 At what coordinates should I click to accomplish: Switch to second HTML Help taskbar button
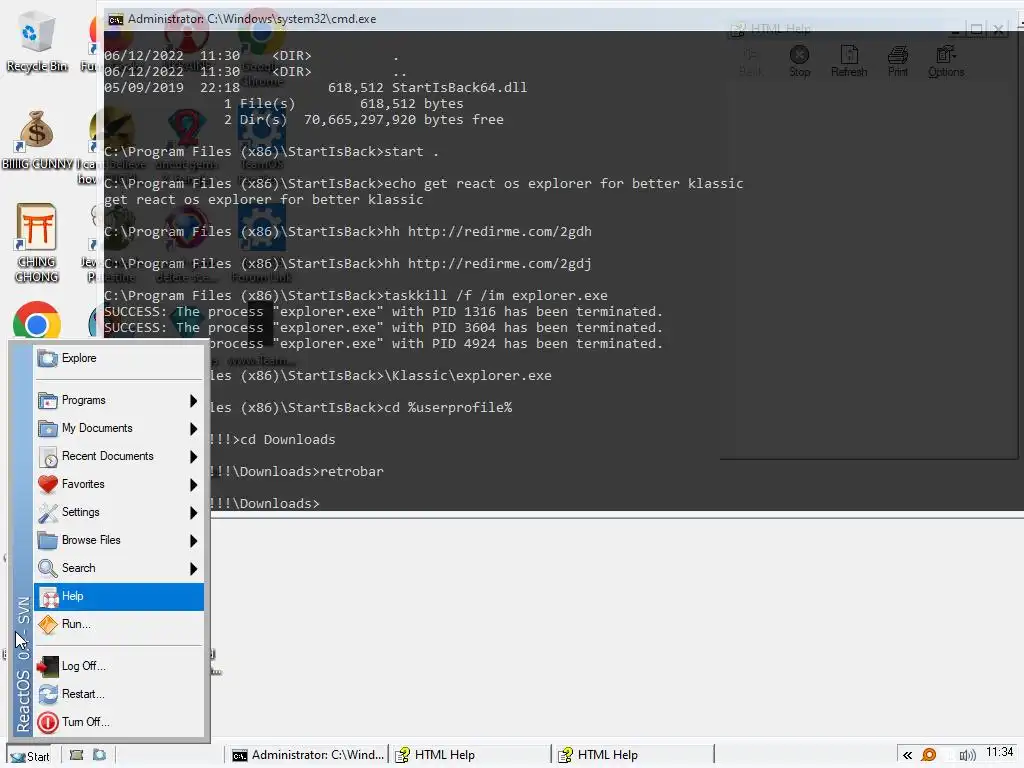[x=633, y=755]
